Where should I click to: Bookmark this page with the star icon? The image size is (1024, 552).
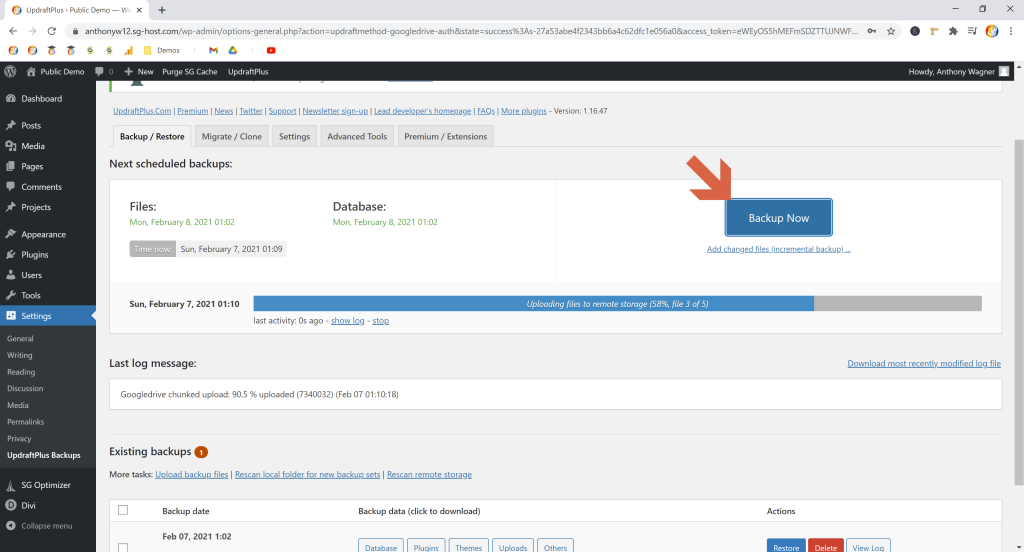(891, 31)
